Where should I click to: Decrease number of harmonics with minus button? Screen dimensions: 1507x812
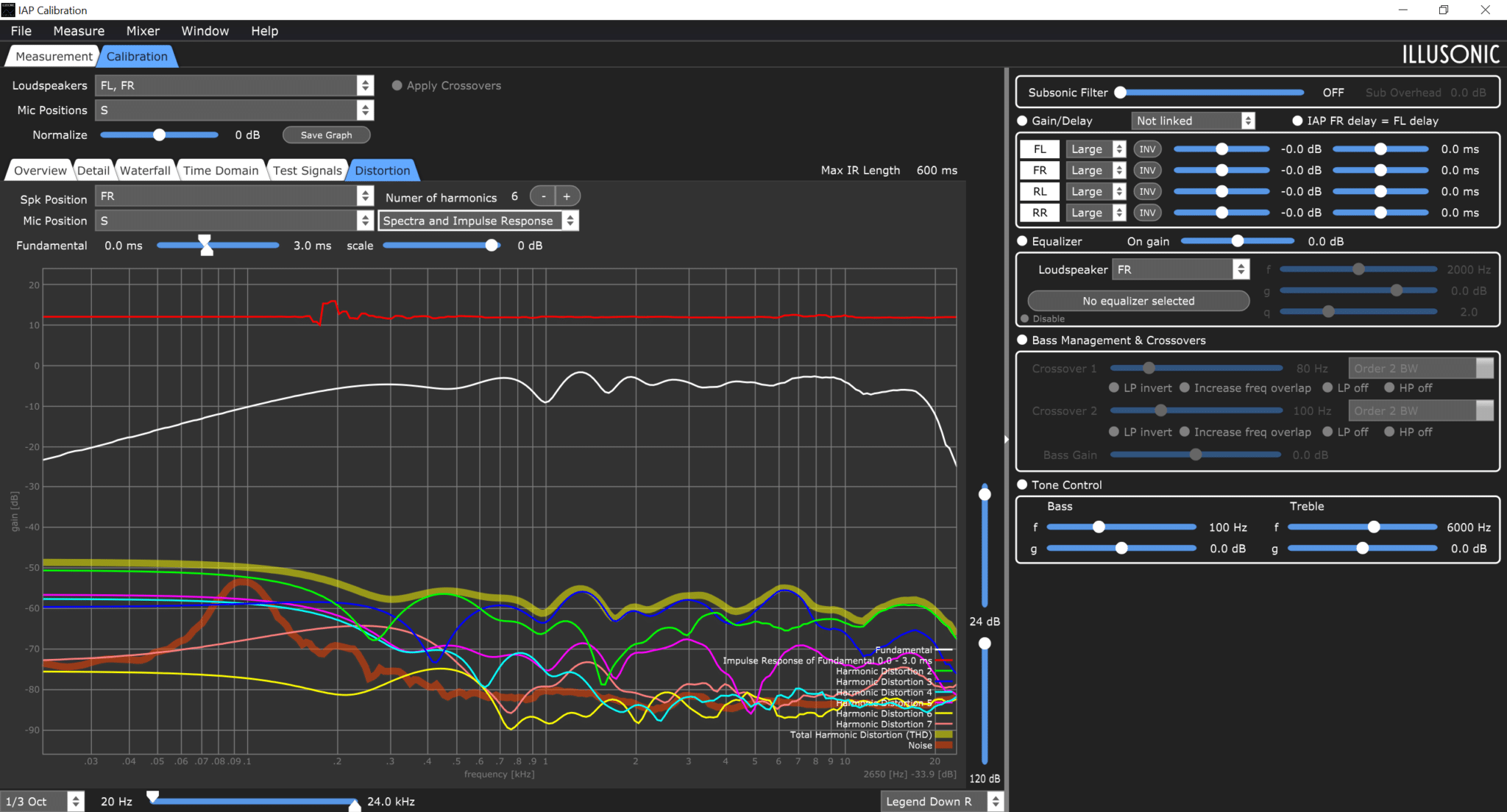click(543, 196)
